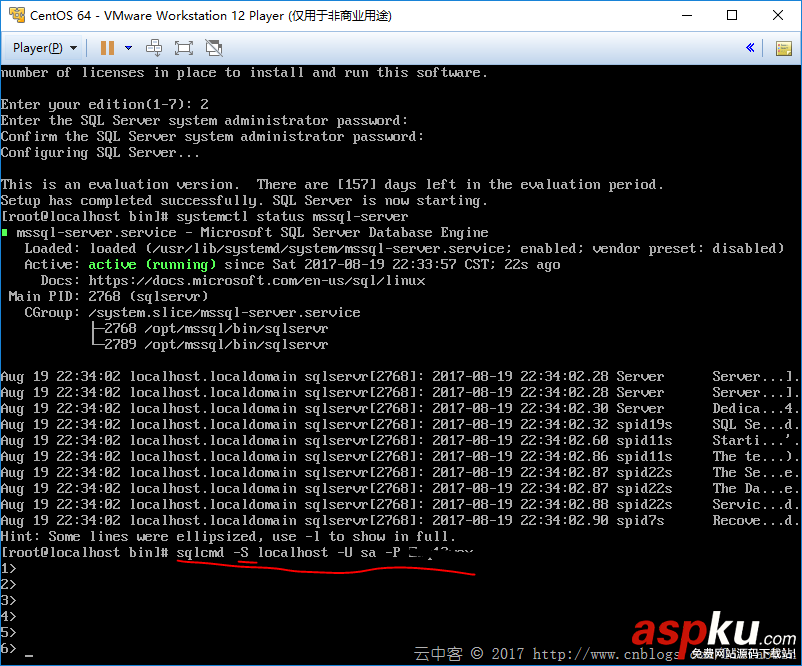
Task: Click the 'Main PID: 2768 (sqlservr)' line
Action: tap(108, 297)
